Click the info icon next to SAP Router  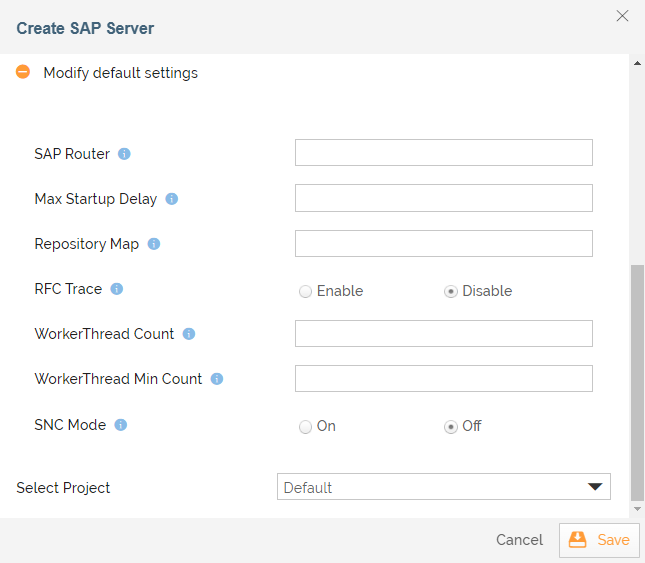click(x=124, y=154)
